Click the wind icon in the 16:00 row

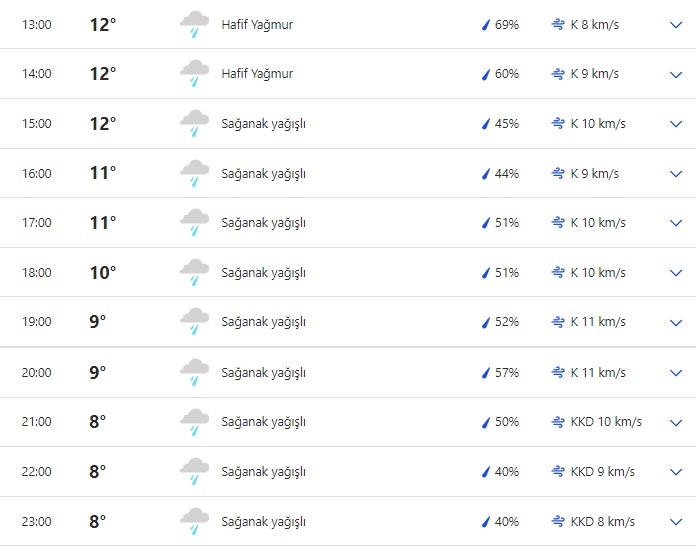click(x=558, y=173)
